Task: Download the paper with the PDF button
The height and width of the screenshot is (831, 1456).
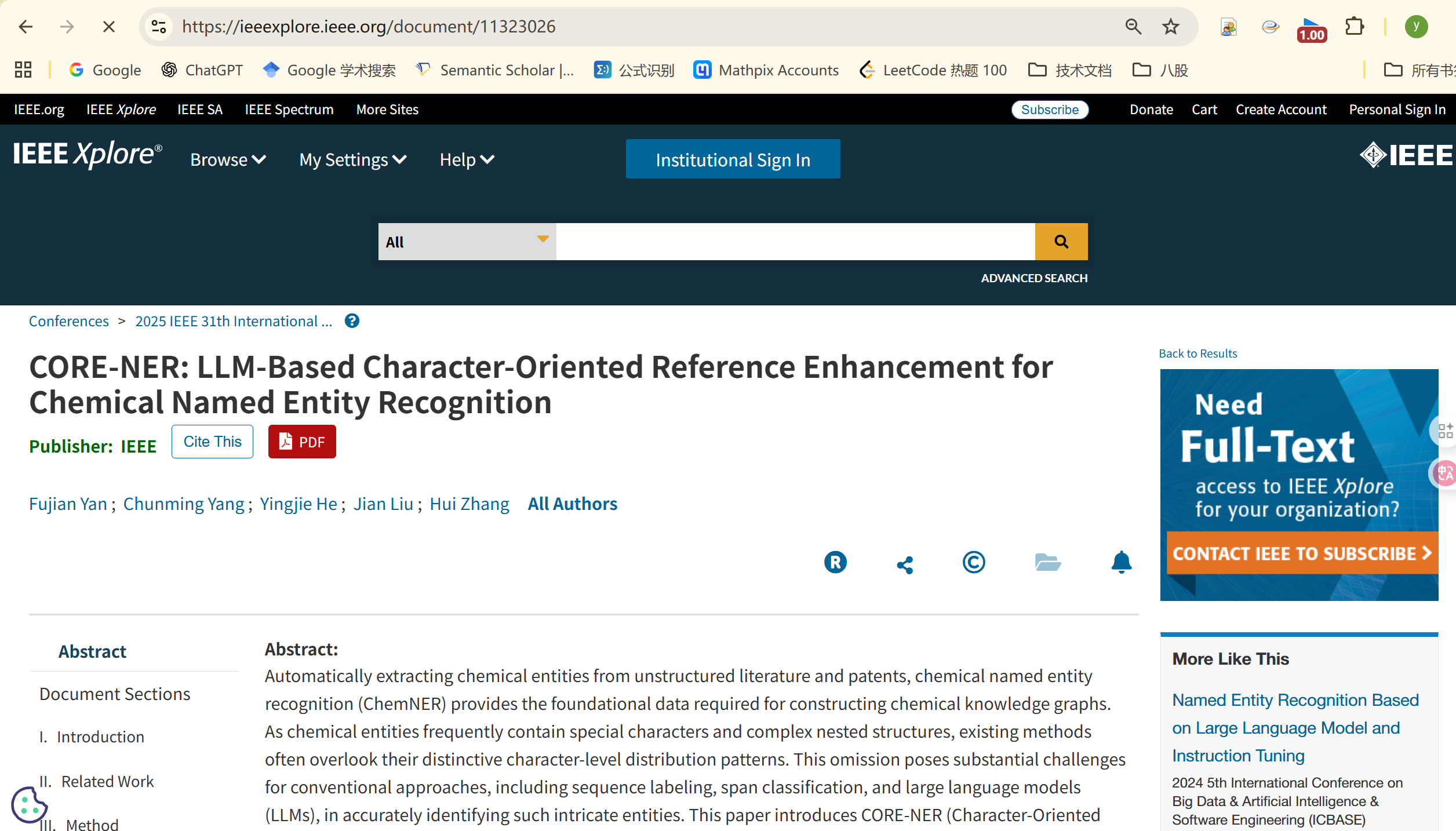Action: (302, 442)
